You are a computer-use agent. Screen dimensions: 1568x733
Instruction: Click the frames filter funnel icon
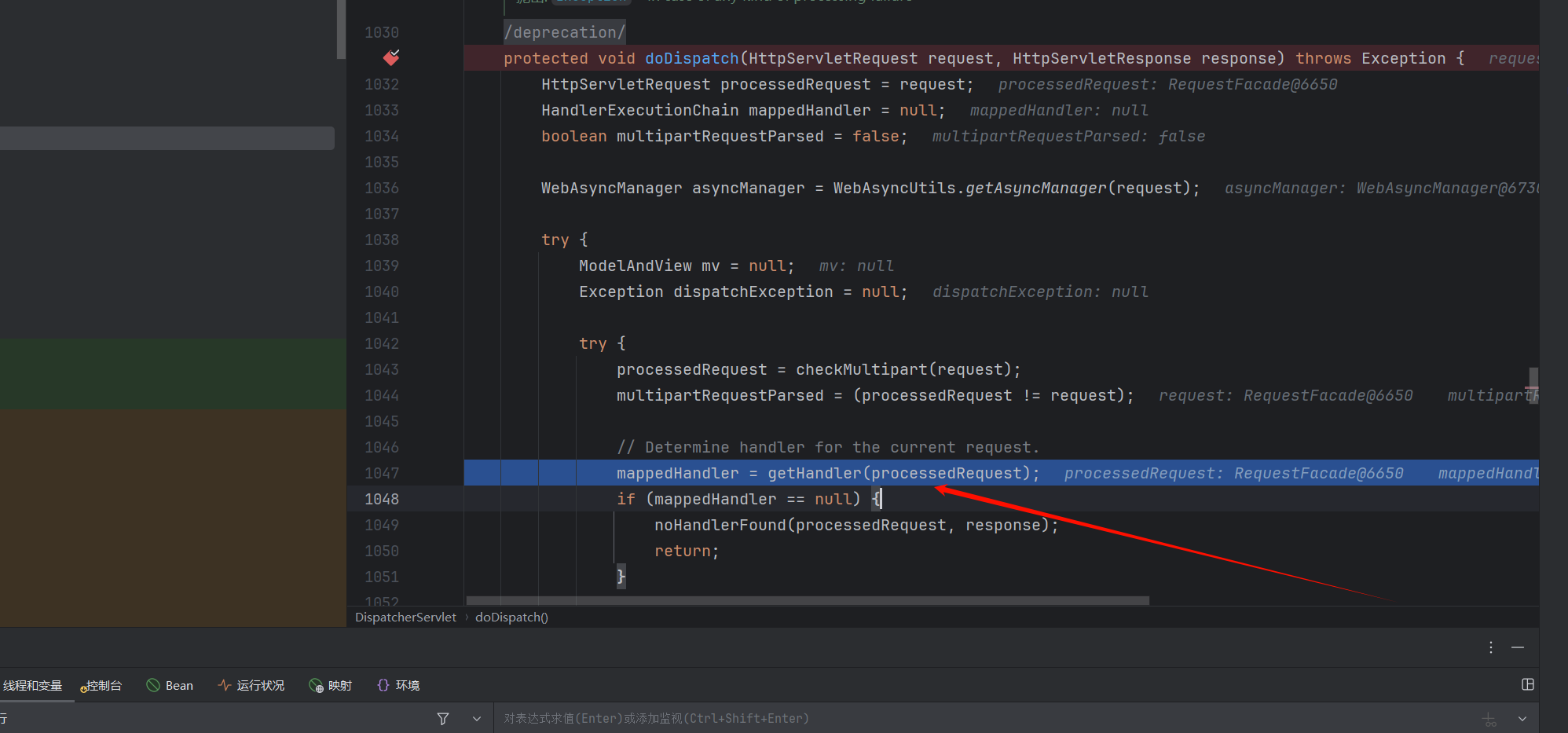[x=443, y=718]
